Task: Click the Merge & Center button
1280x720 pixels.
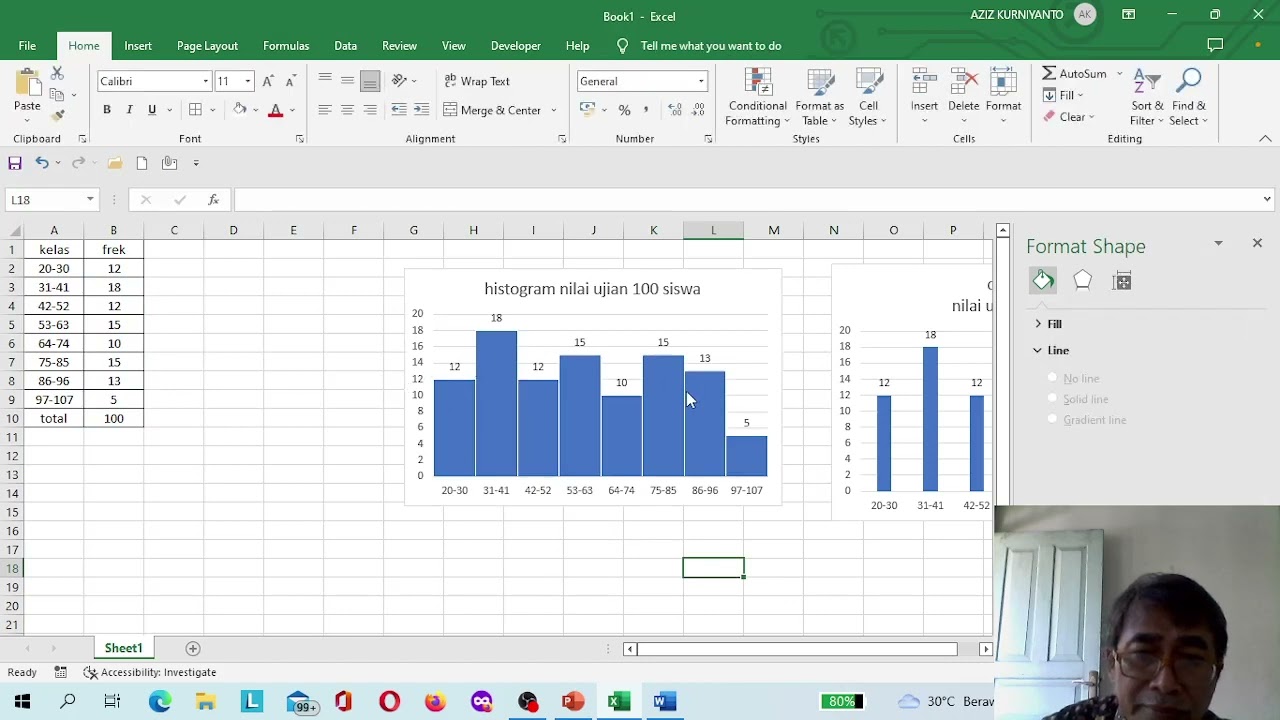Action: click(x=492, y=110)
